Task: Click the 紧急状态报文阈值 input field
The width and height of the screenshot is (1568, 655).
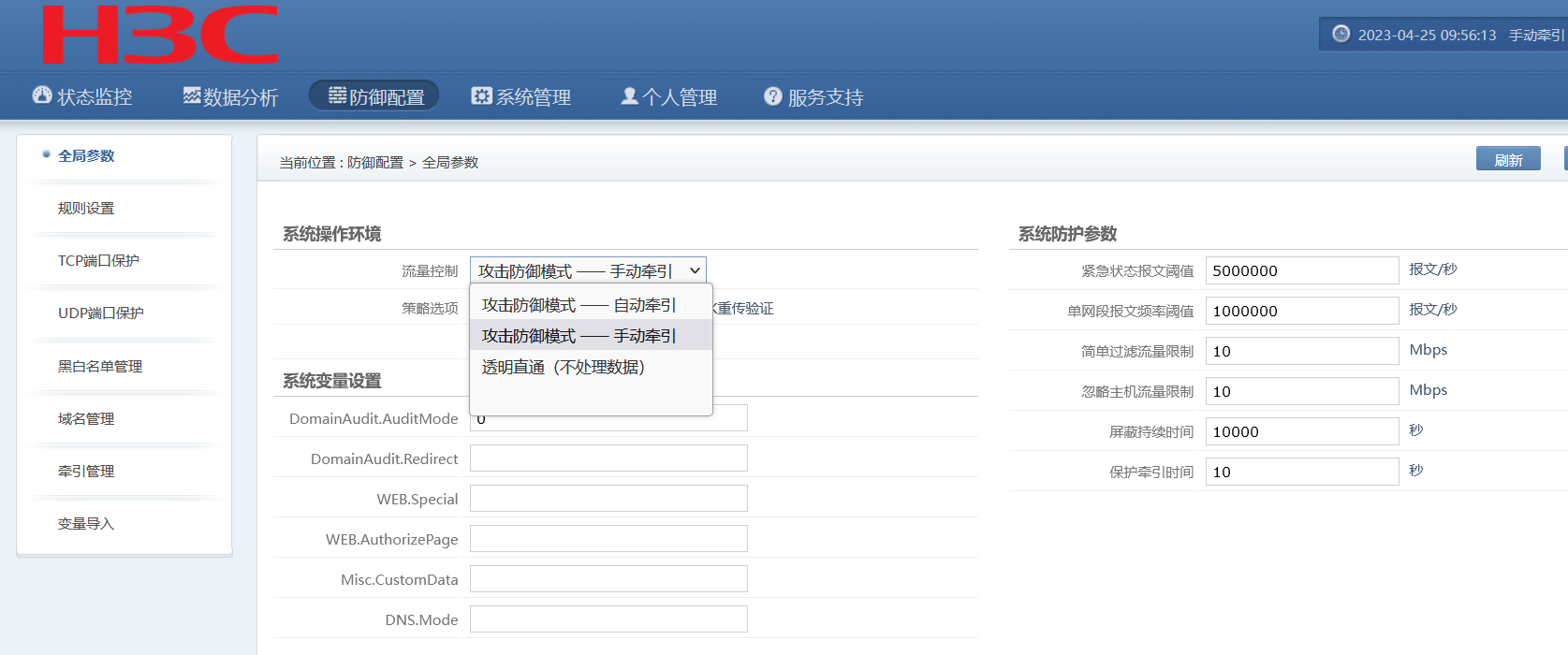Action: (1302, 270)
